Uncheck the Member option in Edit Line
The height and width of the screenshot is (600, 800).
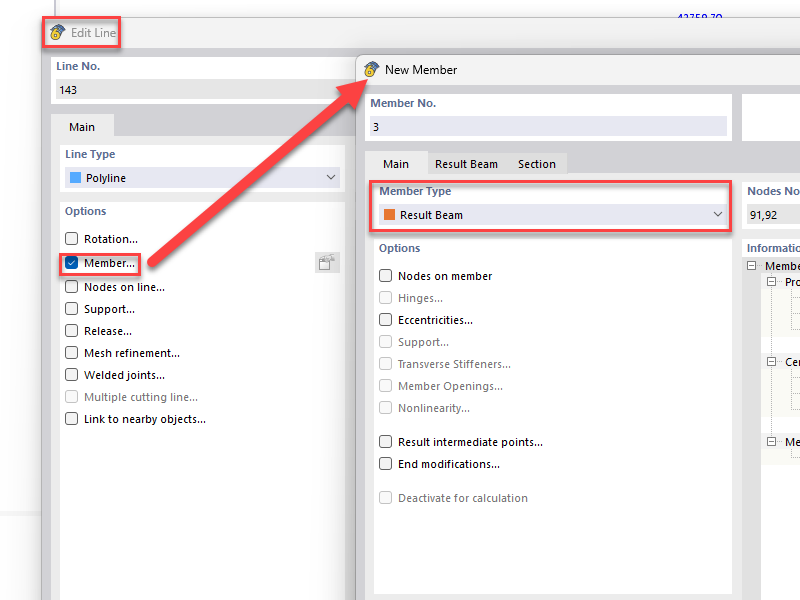point(71,263)
